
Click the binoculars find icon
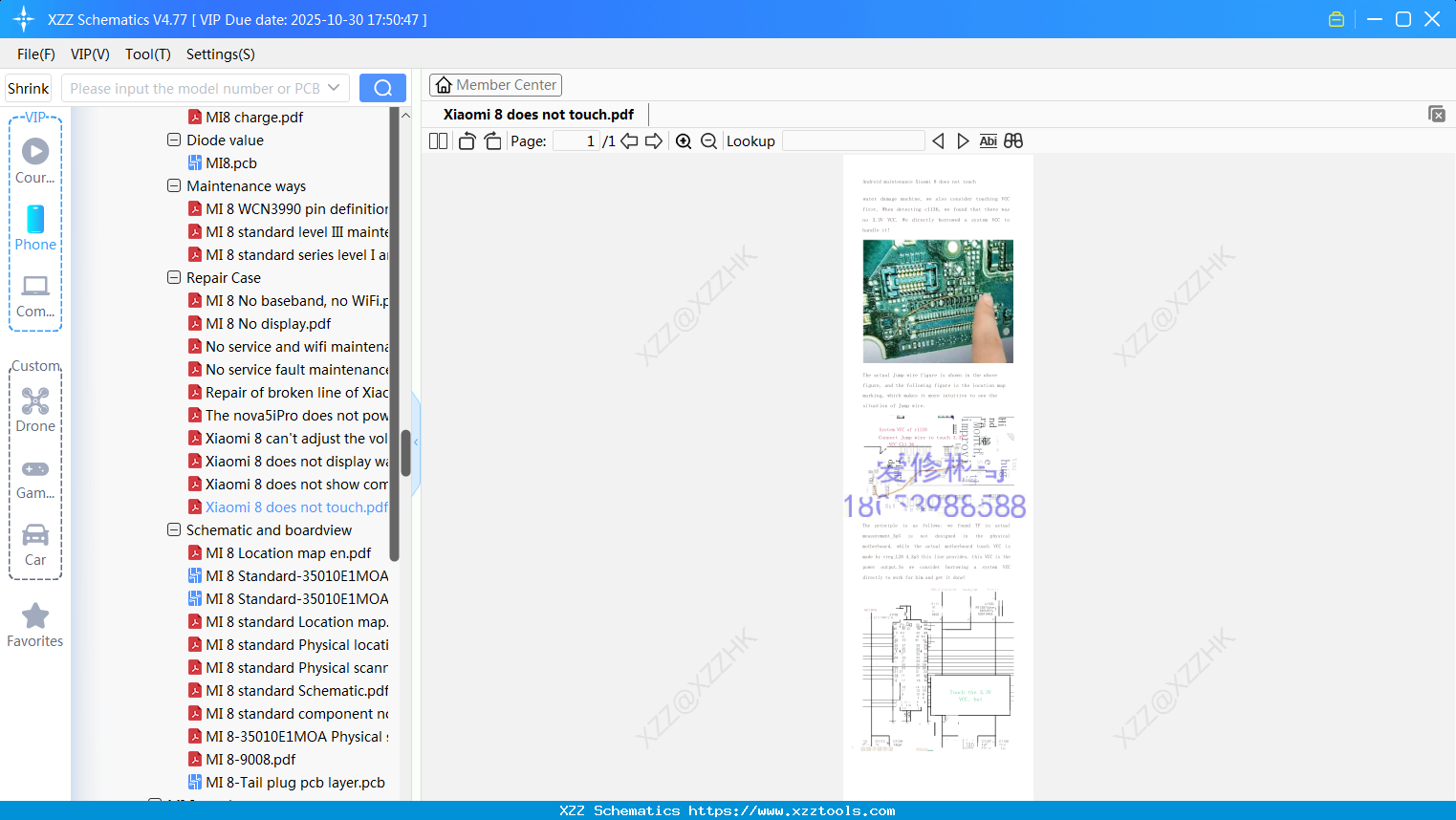[x=1013, y=141]
